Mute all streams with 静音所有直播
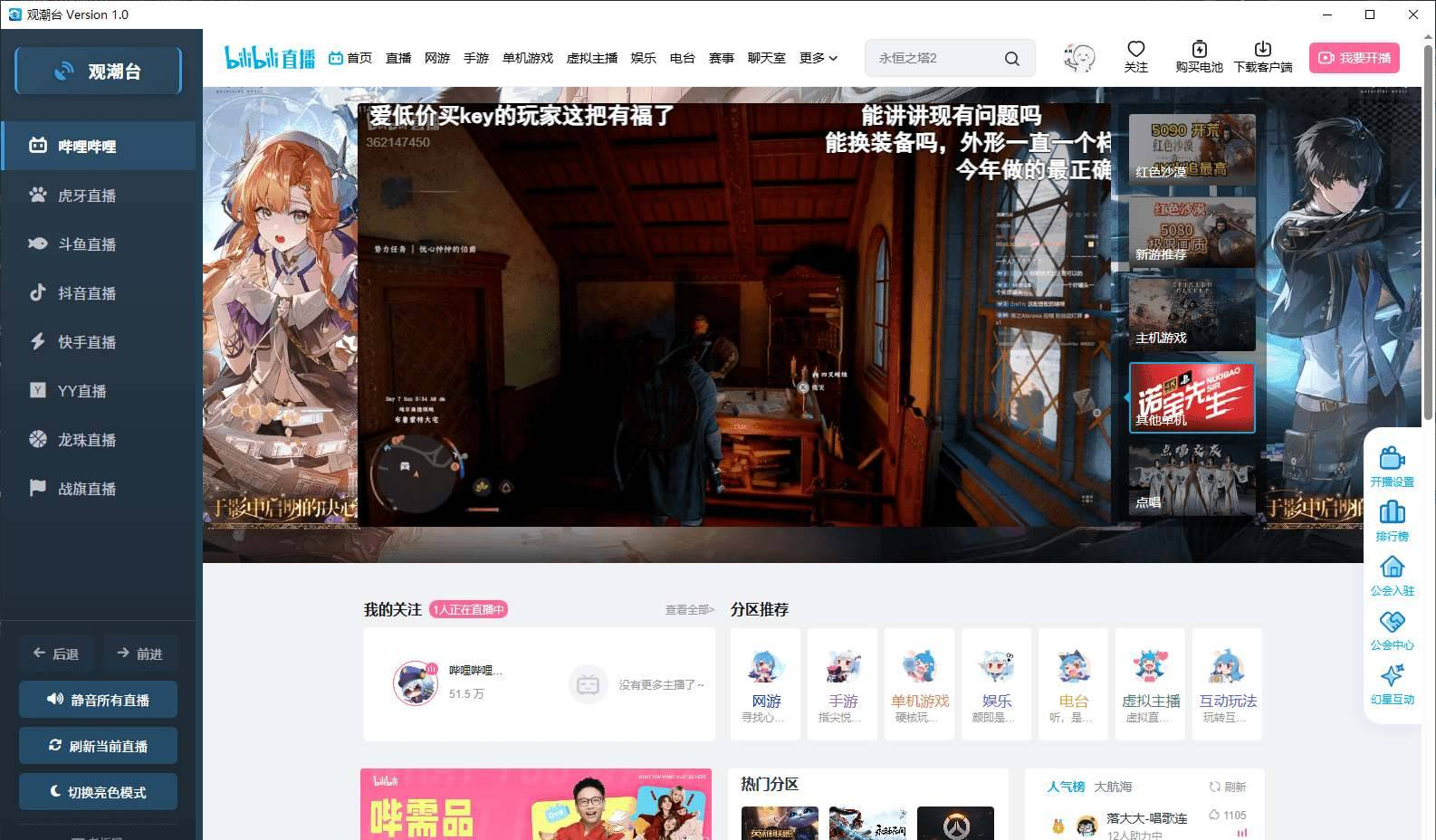The height and width of the screenshot is (840, 1436). tap(98, 700)
